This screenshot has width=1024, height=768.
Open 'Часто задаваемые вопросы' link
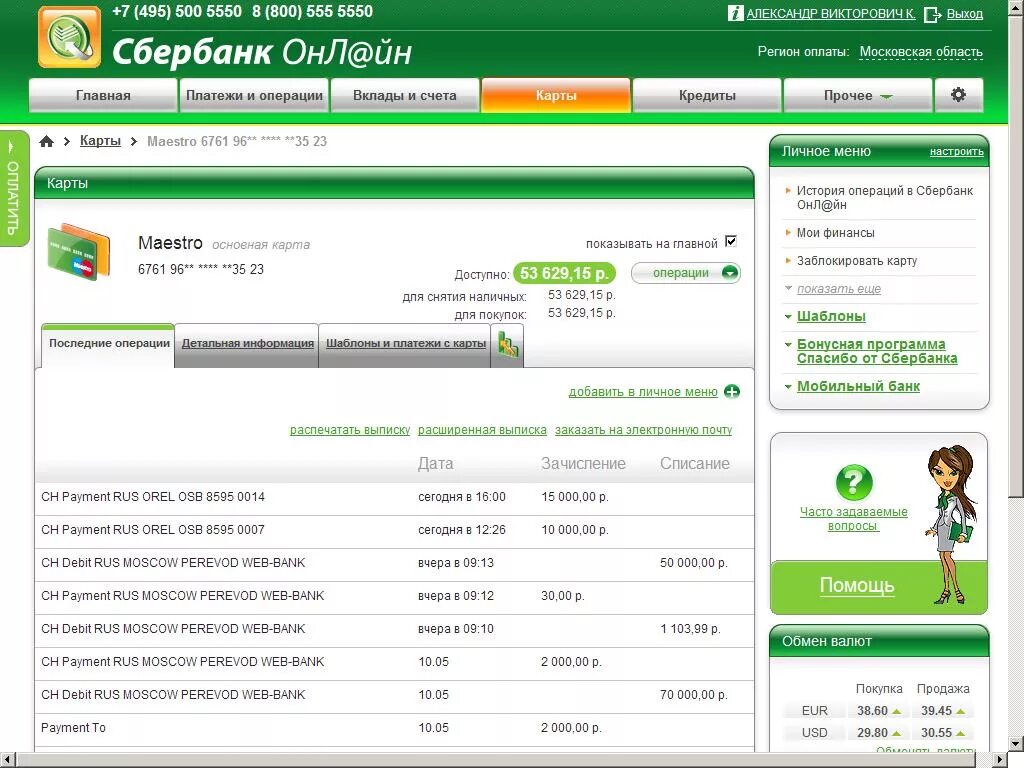coord(853,519)
